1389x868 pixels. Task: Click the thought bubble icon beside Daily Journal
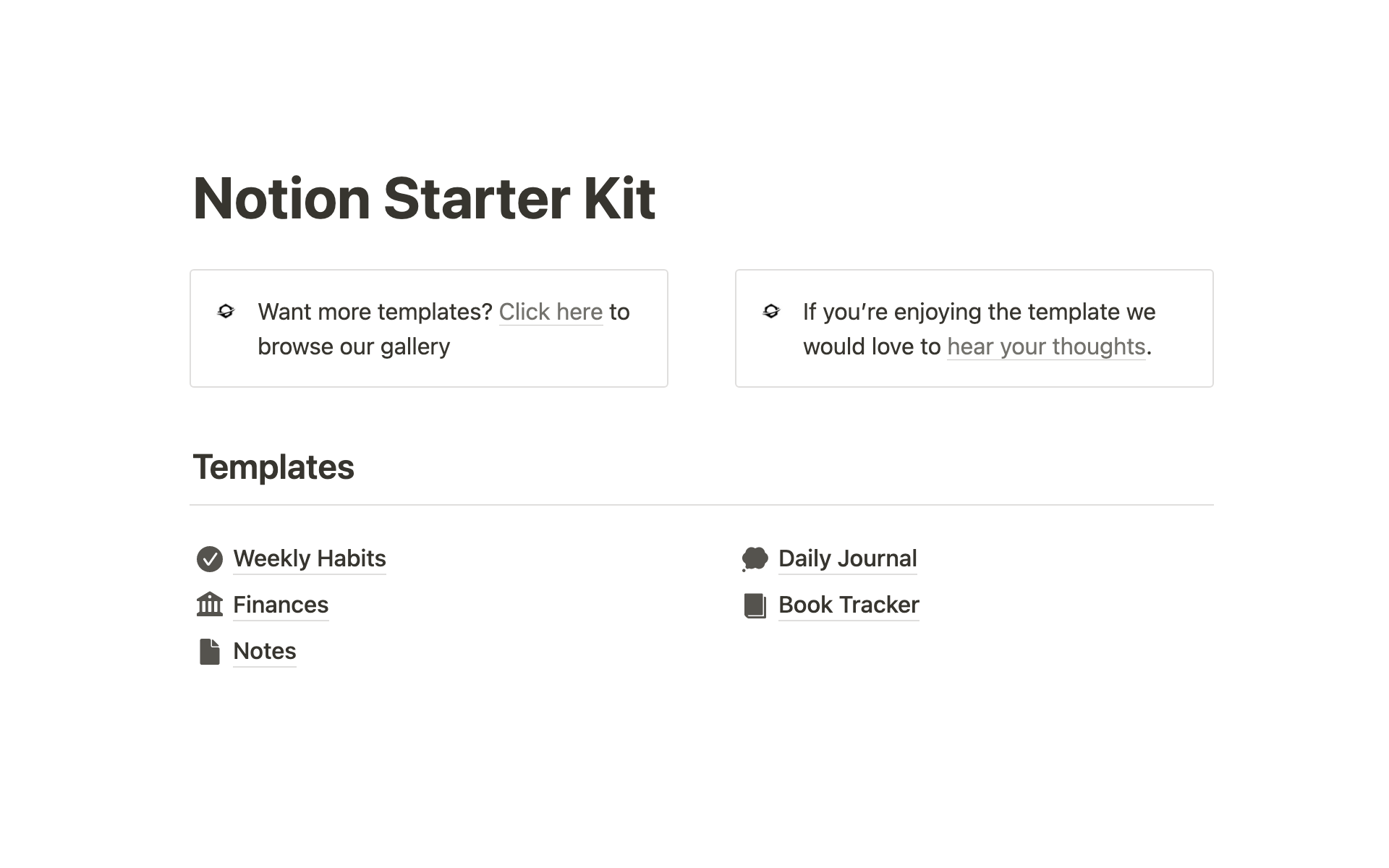coord(755,559)
